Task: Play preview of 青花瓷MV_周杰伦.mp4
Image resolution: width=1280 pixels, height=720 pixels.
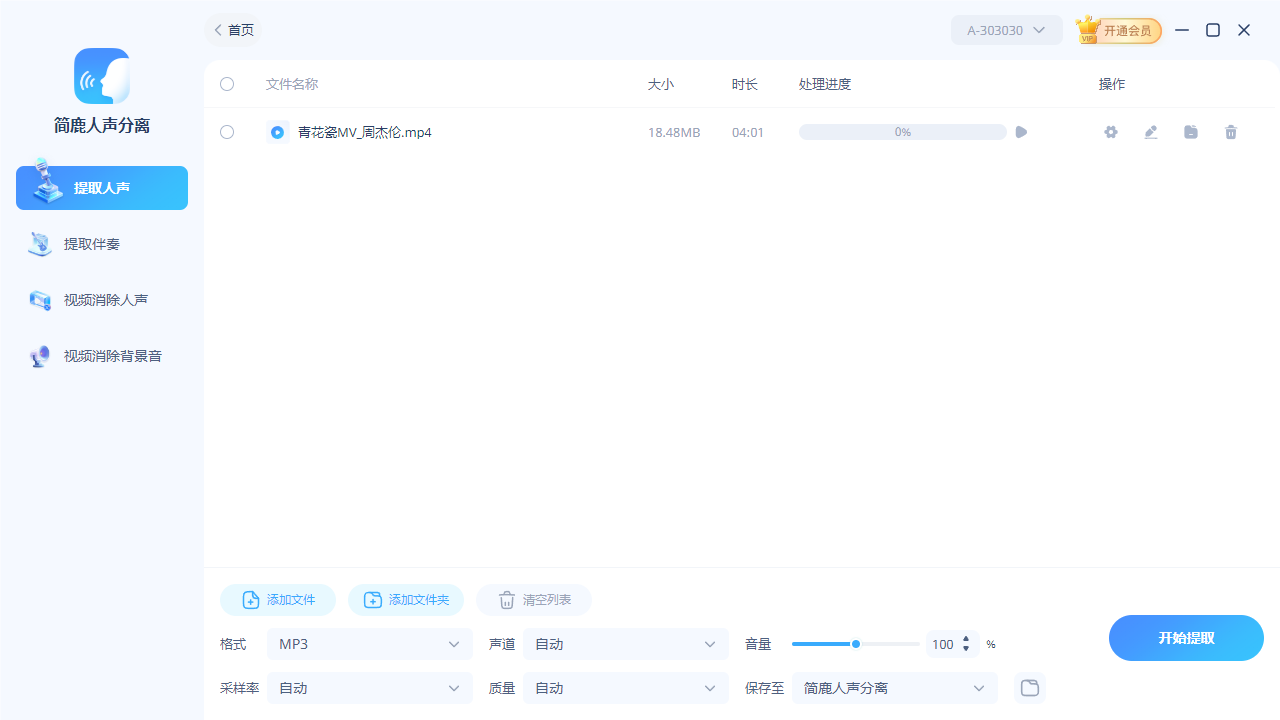Action: coord(1020,131)
